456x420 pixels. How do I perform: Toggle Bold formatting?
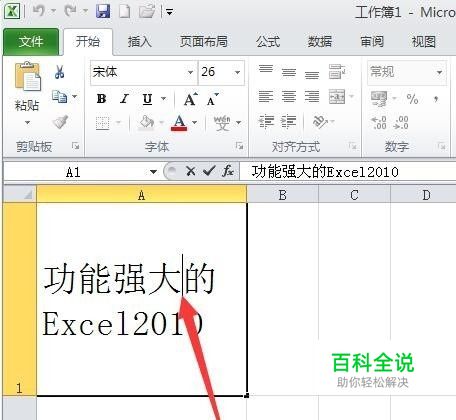[101, 99]
